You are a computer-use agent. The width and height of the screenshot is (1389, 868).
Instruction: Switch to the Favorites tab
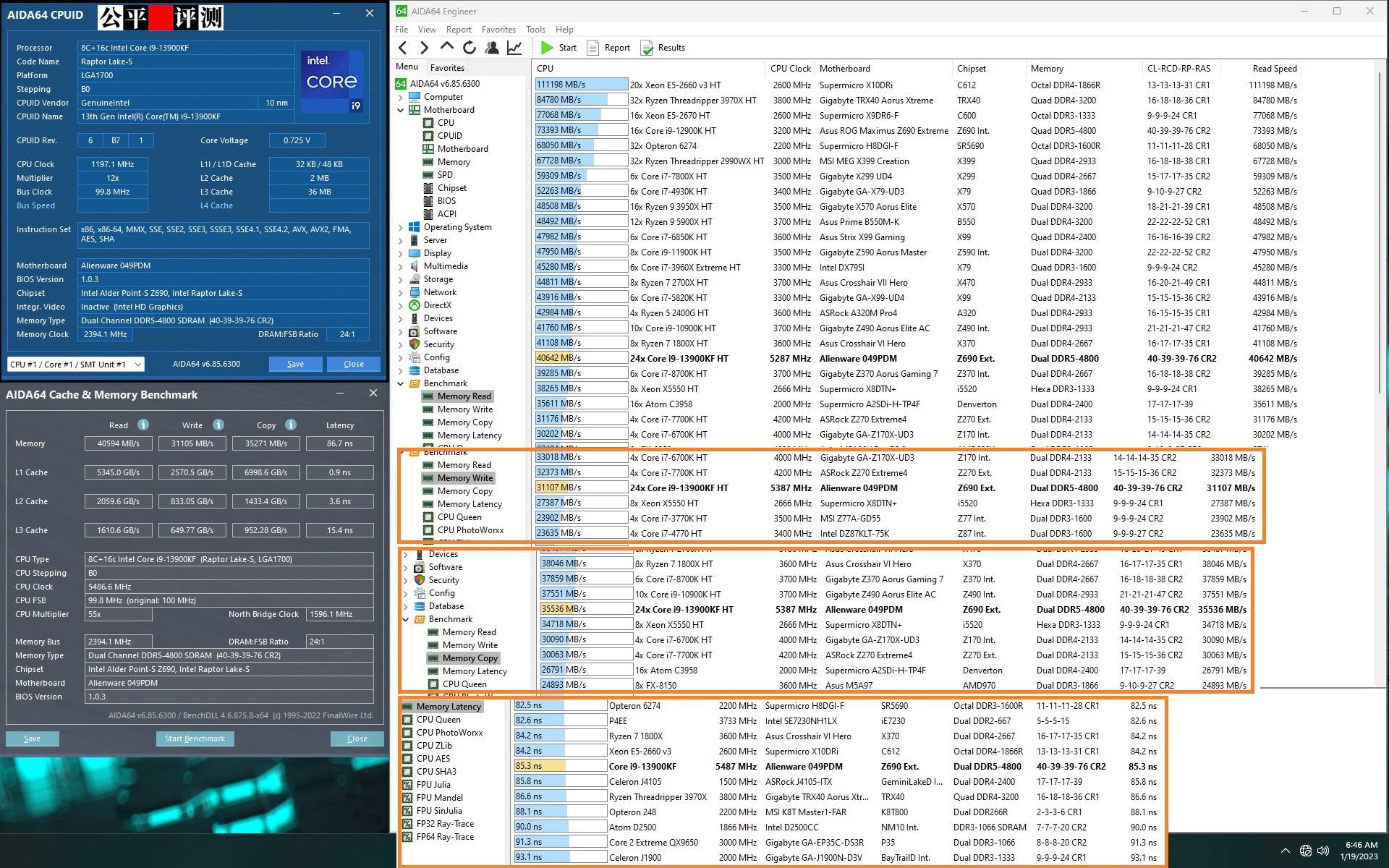(447, 67)
